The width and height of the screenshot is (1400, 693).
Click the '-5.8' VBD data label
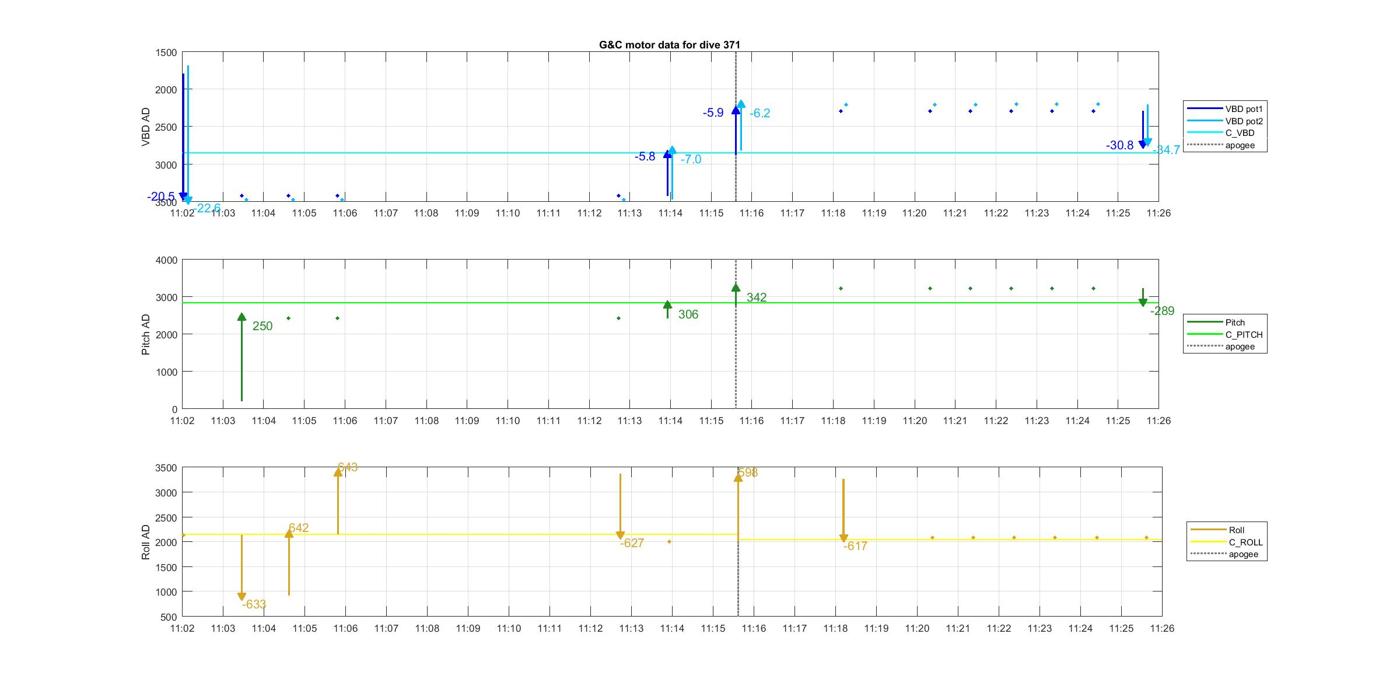coord(645,157)
